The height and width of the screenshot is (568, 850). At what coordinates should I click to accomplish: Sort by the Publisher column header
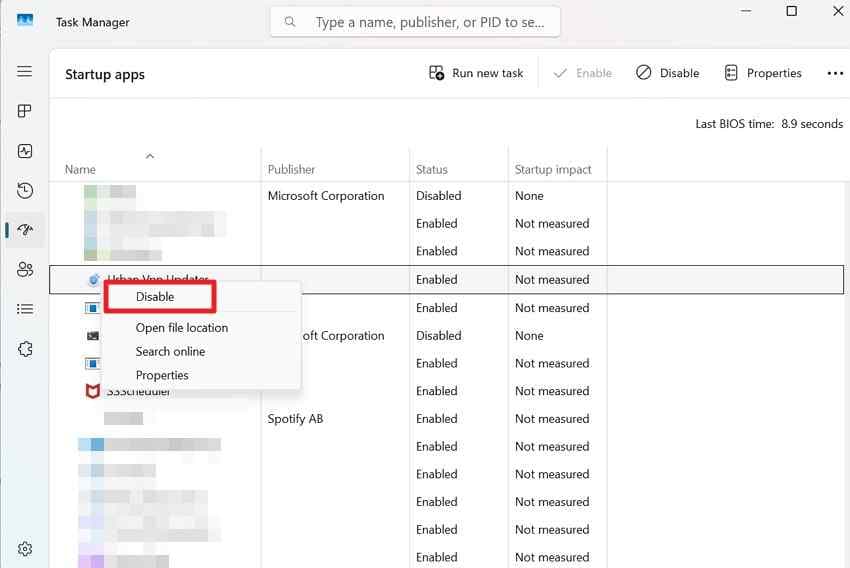(x=291, y=170)
